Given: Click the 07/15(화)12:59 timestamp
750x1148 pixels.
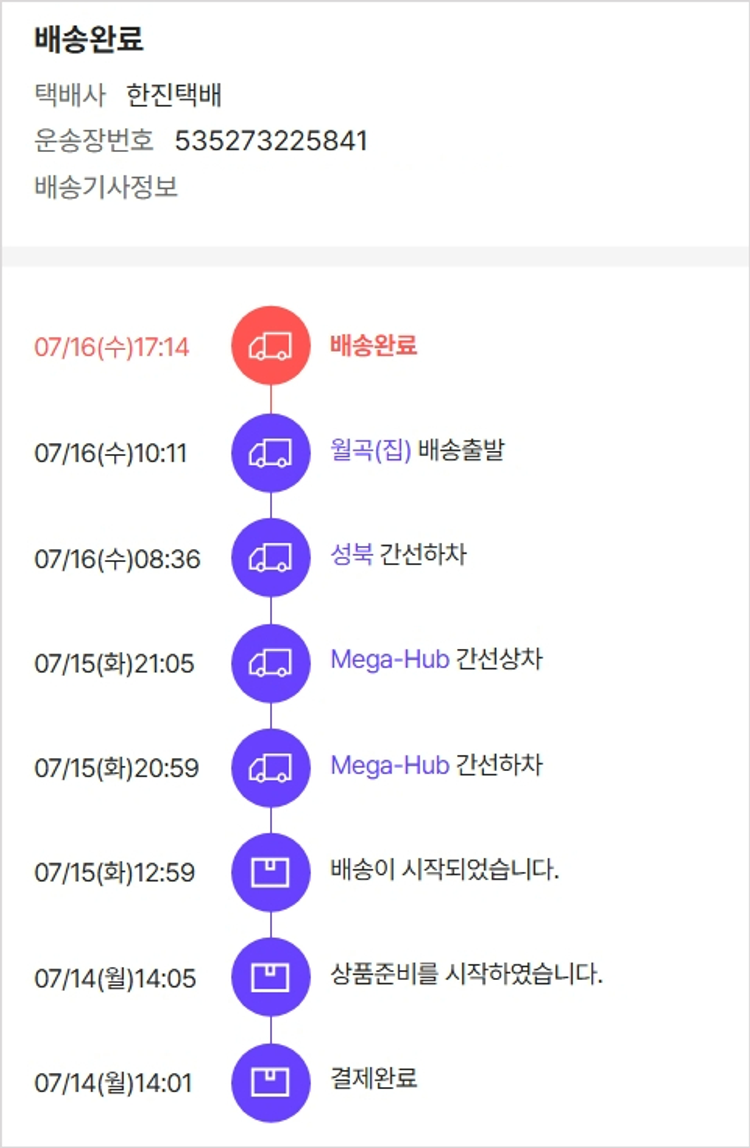Looking at the screenshot, I should [115, 873].
